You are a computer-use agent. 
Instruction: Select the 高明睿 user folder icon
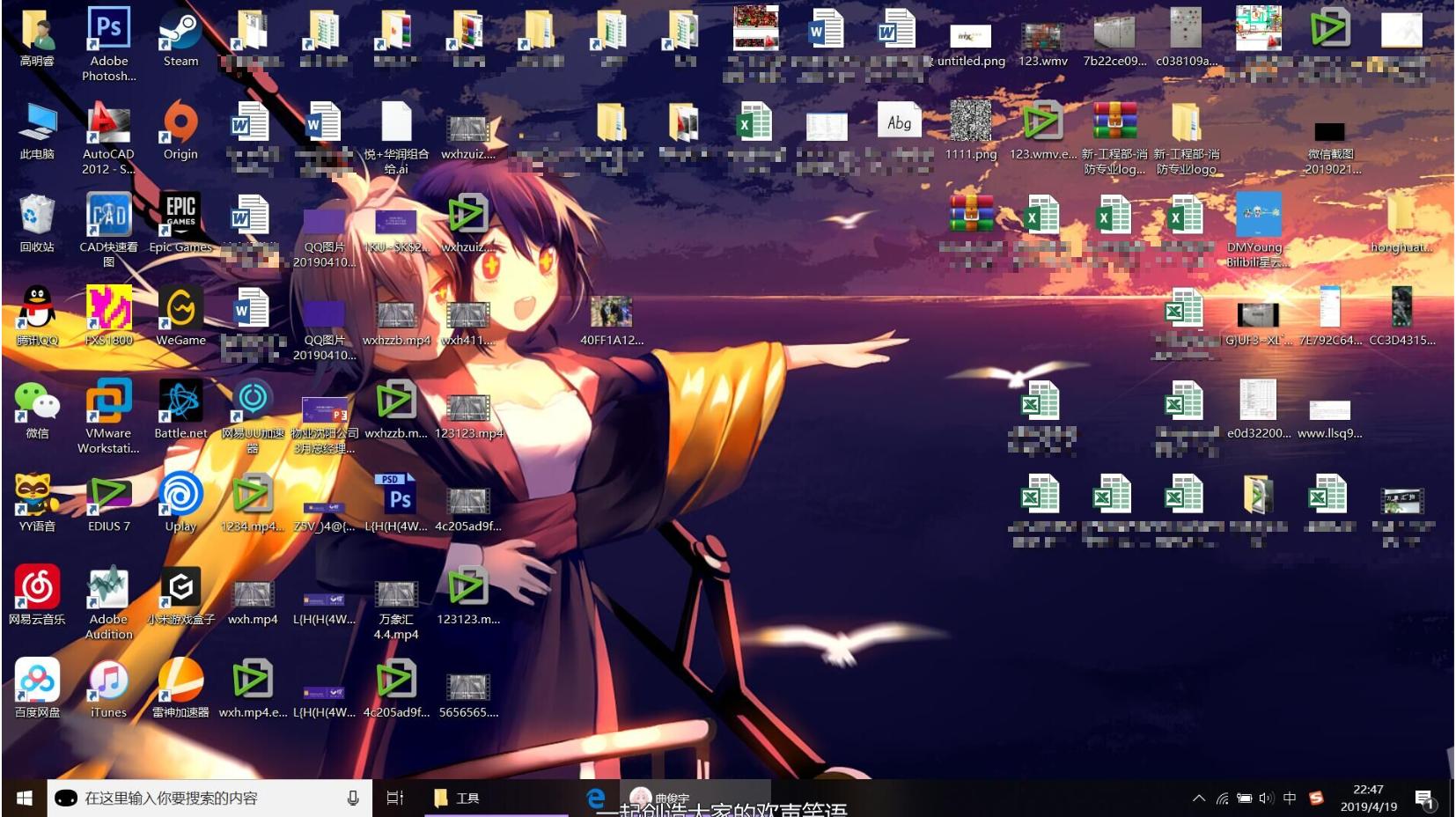[37, 38]
